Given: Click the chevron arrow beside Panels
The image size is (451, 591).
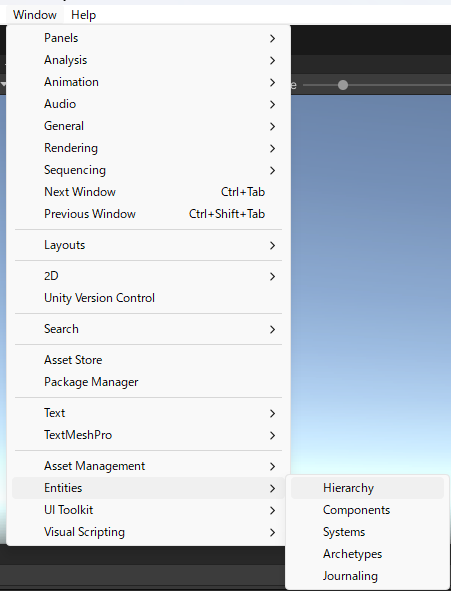Looking at the screenshot, I should 272,38.
